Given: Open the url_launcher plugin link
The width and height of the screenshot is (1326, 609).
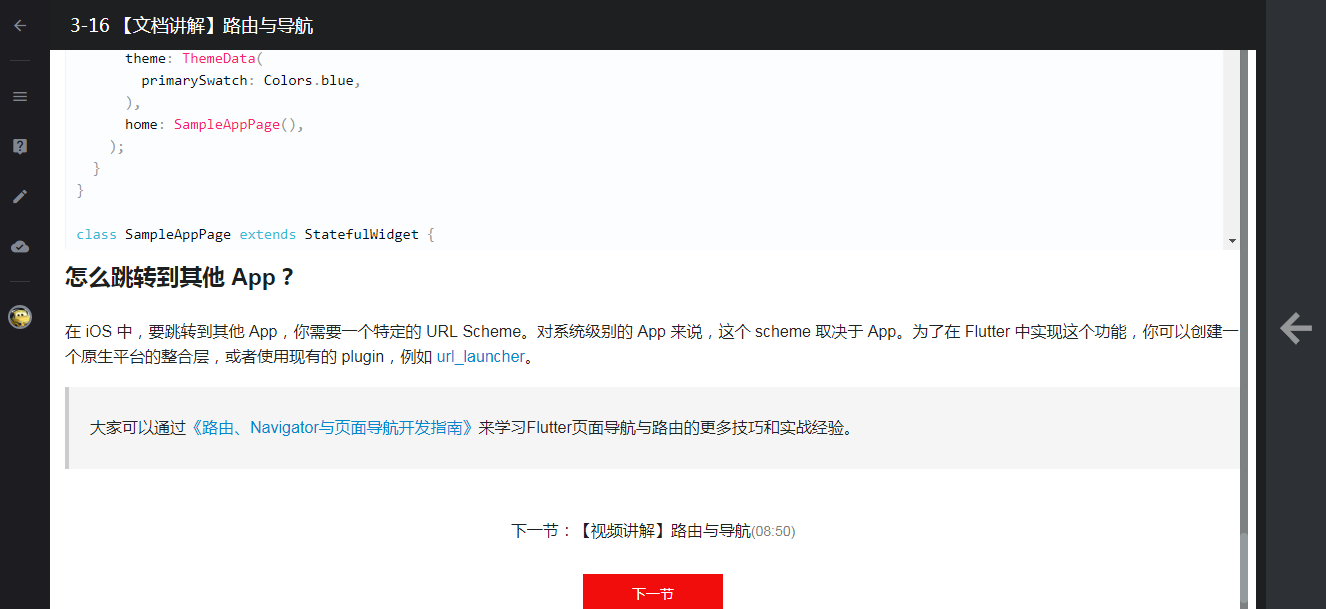Looking at the screenshot, I should (480, 356).
